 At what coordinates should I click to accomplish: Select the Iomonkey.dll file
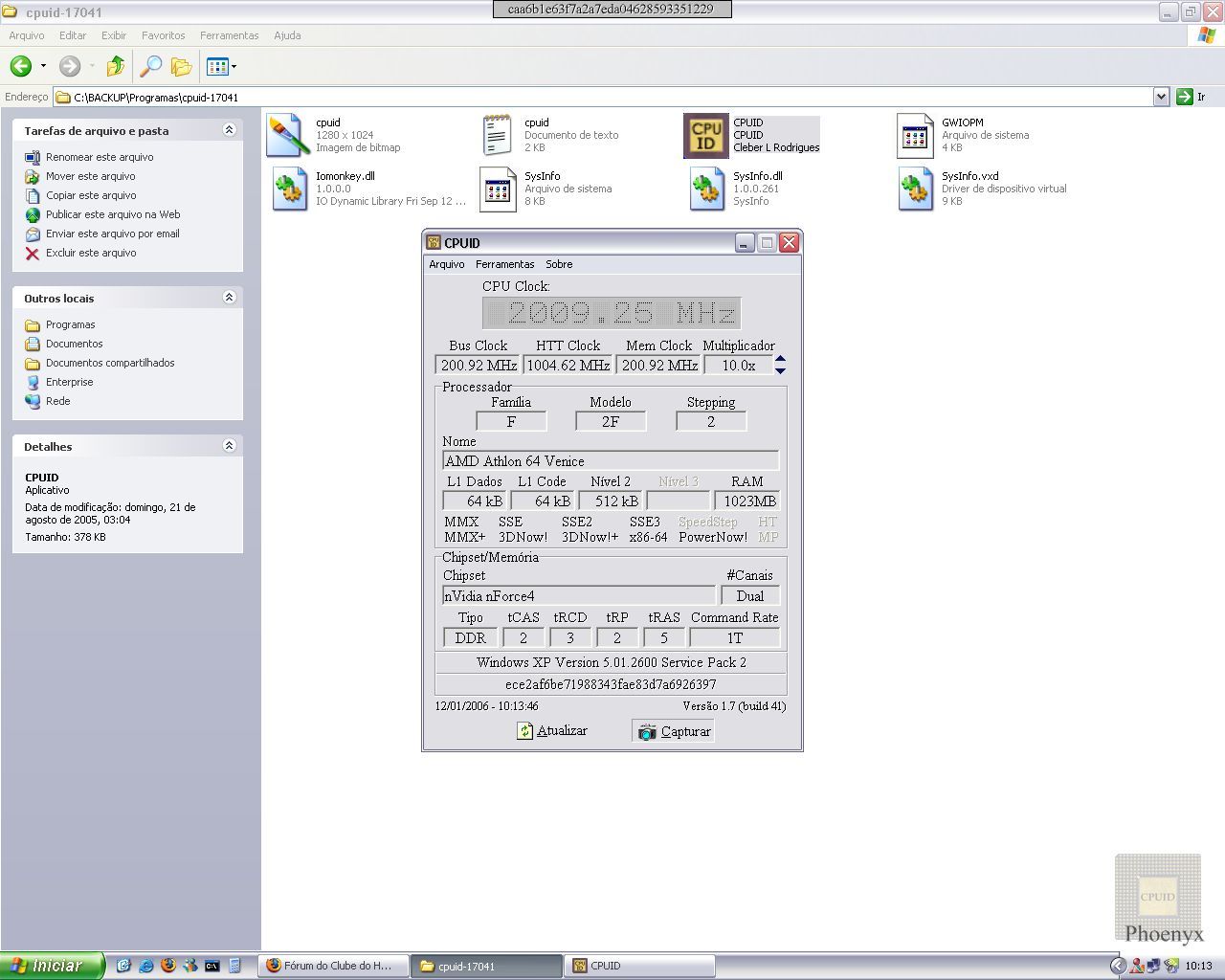pos(289,189)
